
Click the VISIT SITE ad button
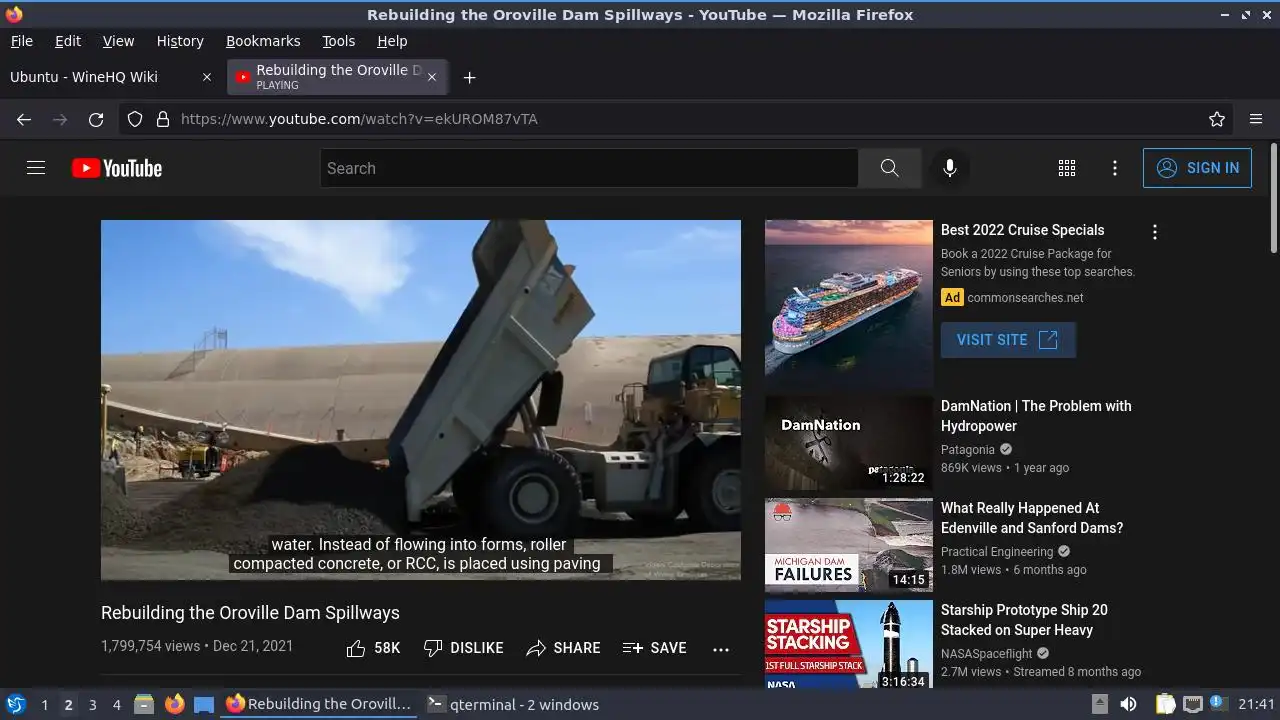tap(1008, 340)
